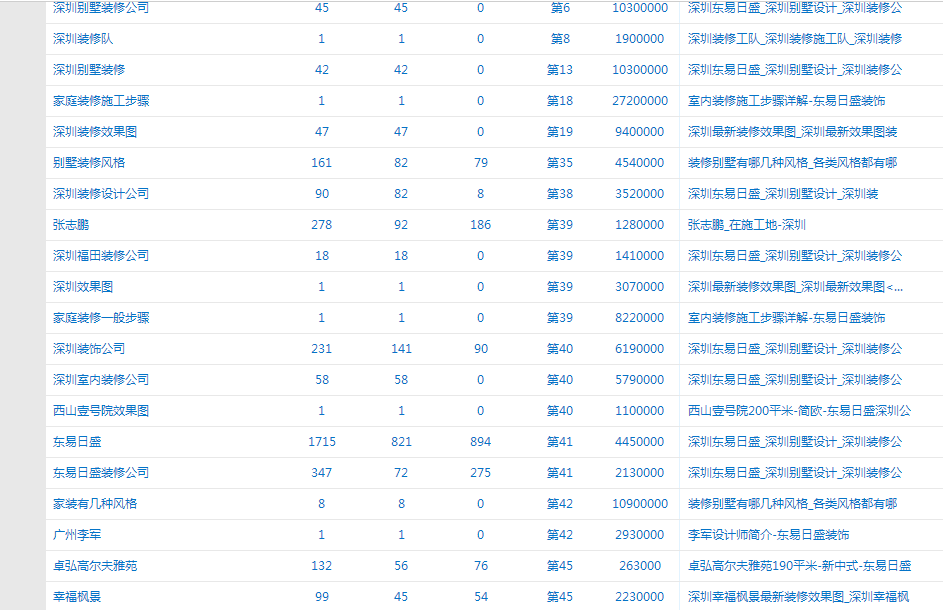Open page title 李军设计师简介-东易日盛装饰
Image resolution: width=943 pixels, height=610 pixels.
(x=769, y=535)
